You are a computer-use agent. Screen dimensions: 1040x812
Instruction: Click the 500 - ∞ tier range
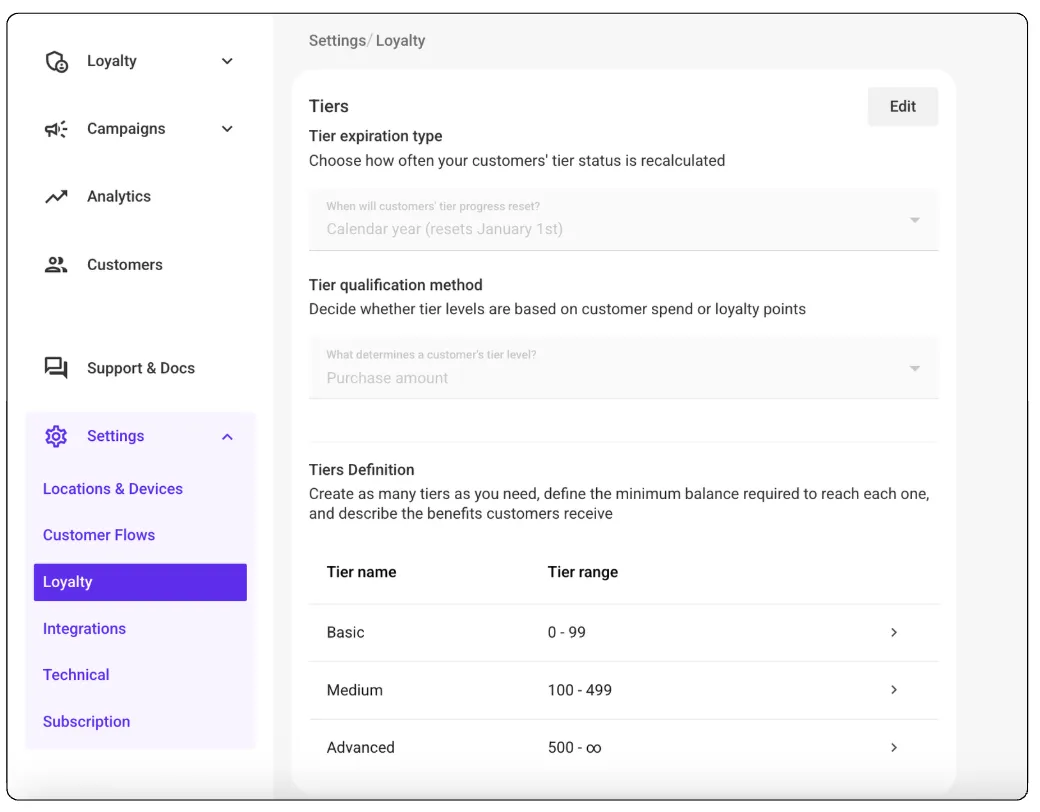point(574,748)
